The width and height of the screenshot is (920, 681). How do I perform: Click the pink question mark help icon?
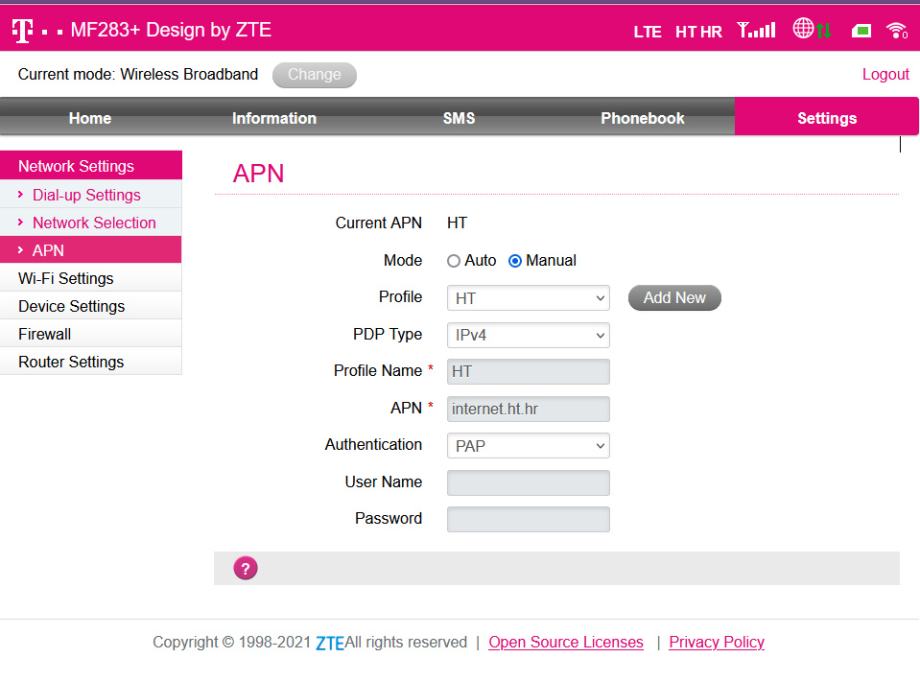(244, 568)
